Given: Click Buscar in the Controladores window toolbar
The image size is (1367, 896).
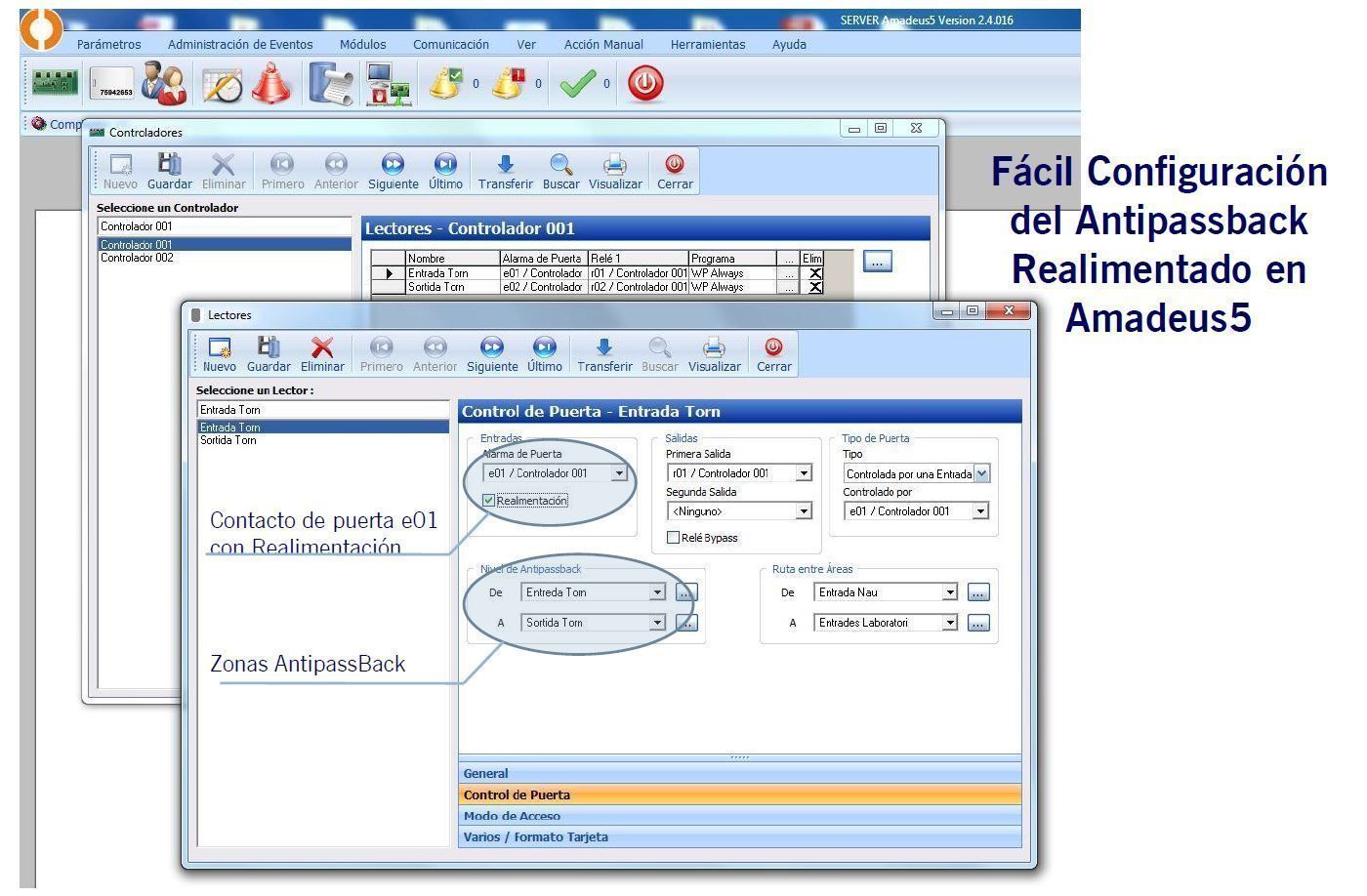Looking at the screenshot, I should [x=561, y=173].
